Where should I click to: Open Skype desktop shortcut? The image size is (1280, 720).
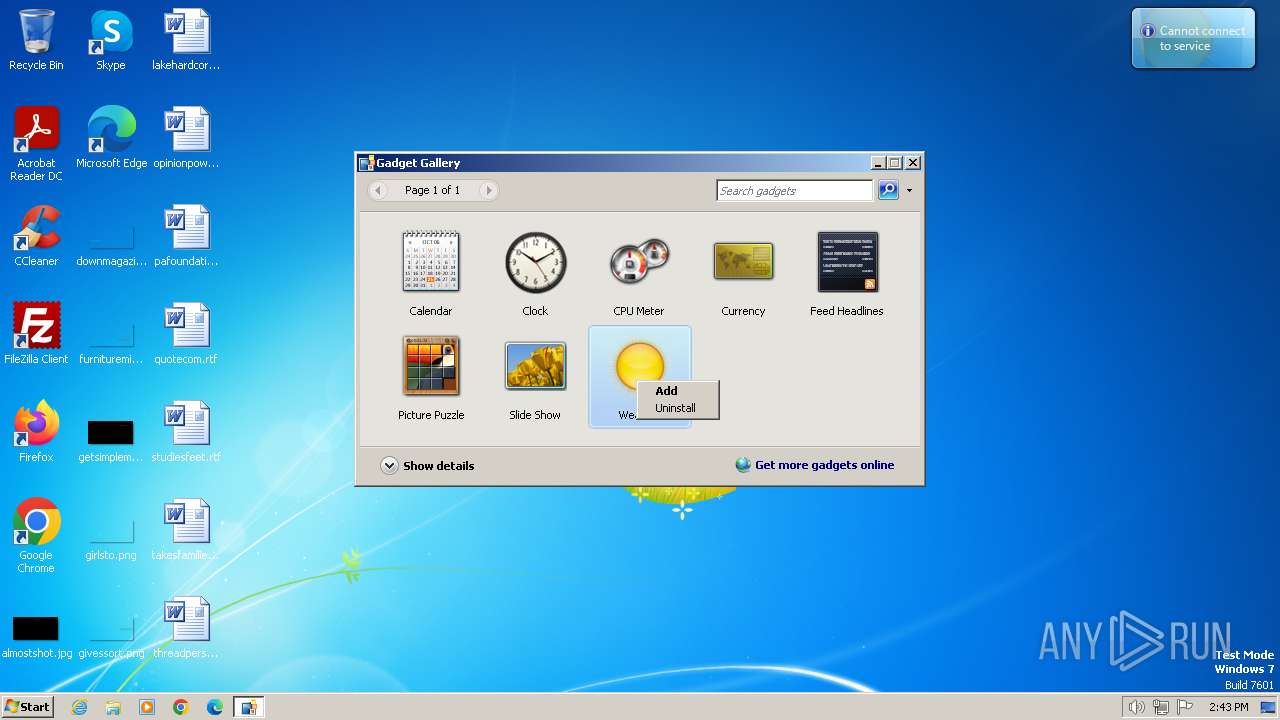point(110,40)
